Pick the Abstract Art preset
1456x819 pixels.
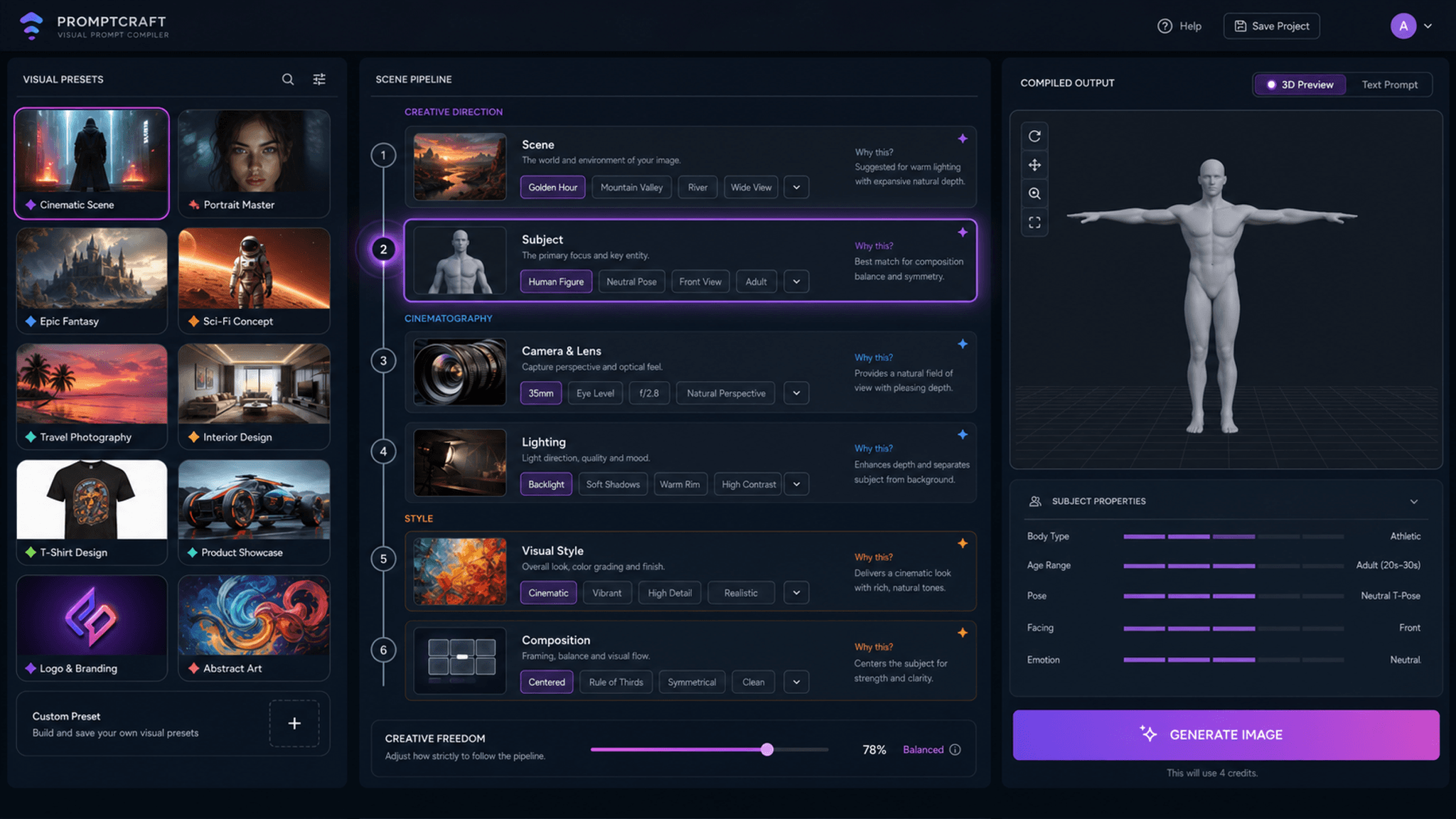(254, 628)
